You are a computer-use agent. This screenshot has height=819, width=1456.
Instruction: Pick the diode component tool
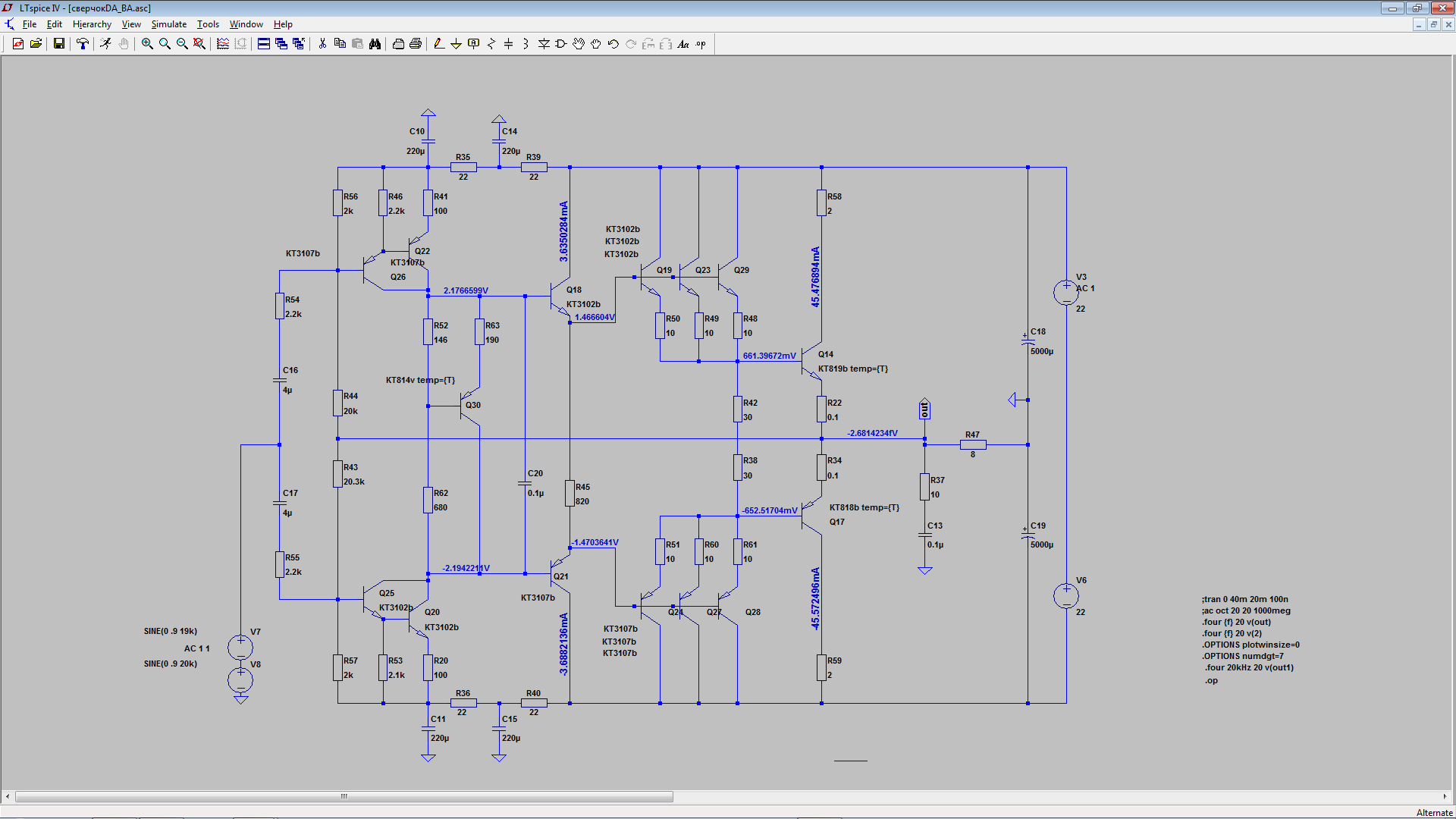pos(544,44)
